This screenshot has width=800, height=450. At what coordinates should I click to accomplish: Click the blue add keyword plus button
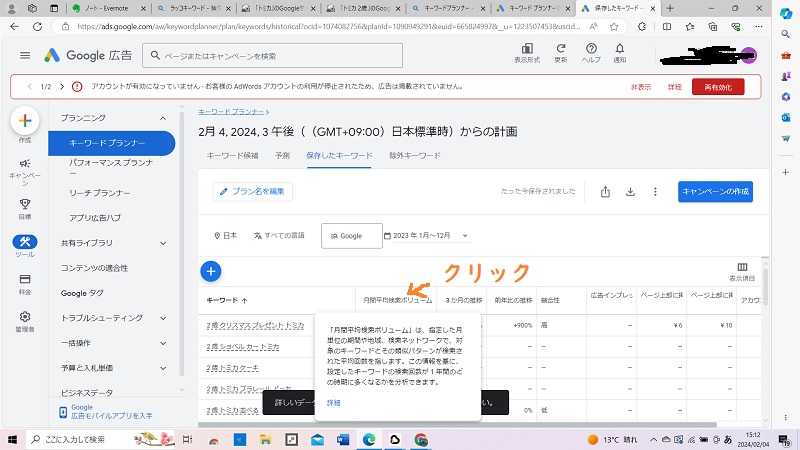click(211, 271)
